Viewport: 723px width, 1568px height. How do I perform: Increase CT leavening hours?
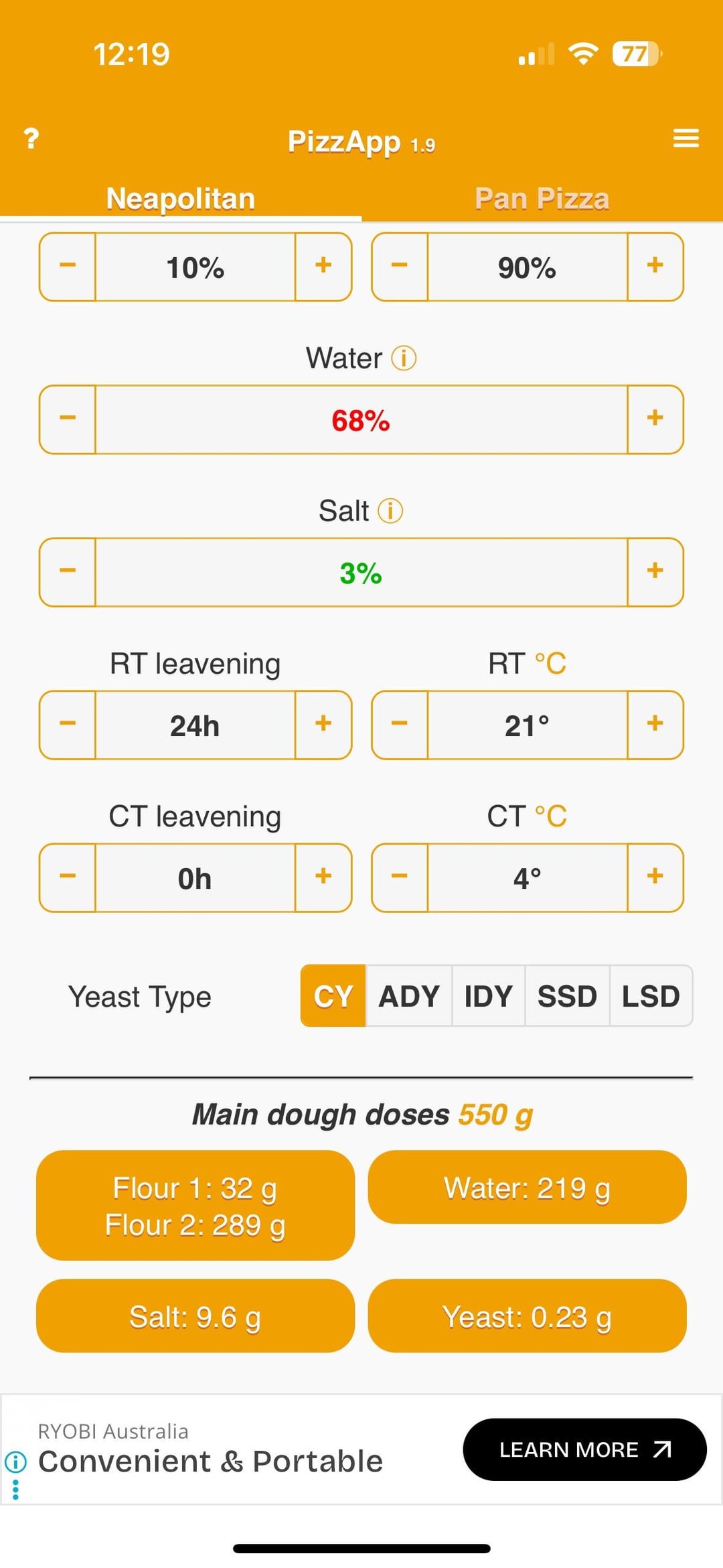click(323, 877)
